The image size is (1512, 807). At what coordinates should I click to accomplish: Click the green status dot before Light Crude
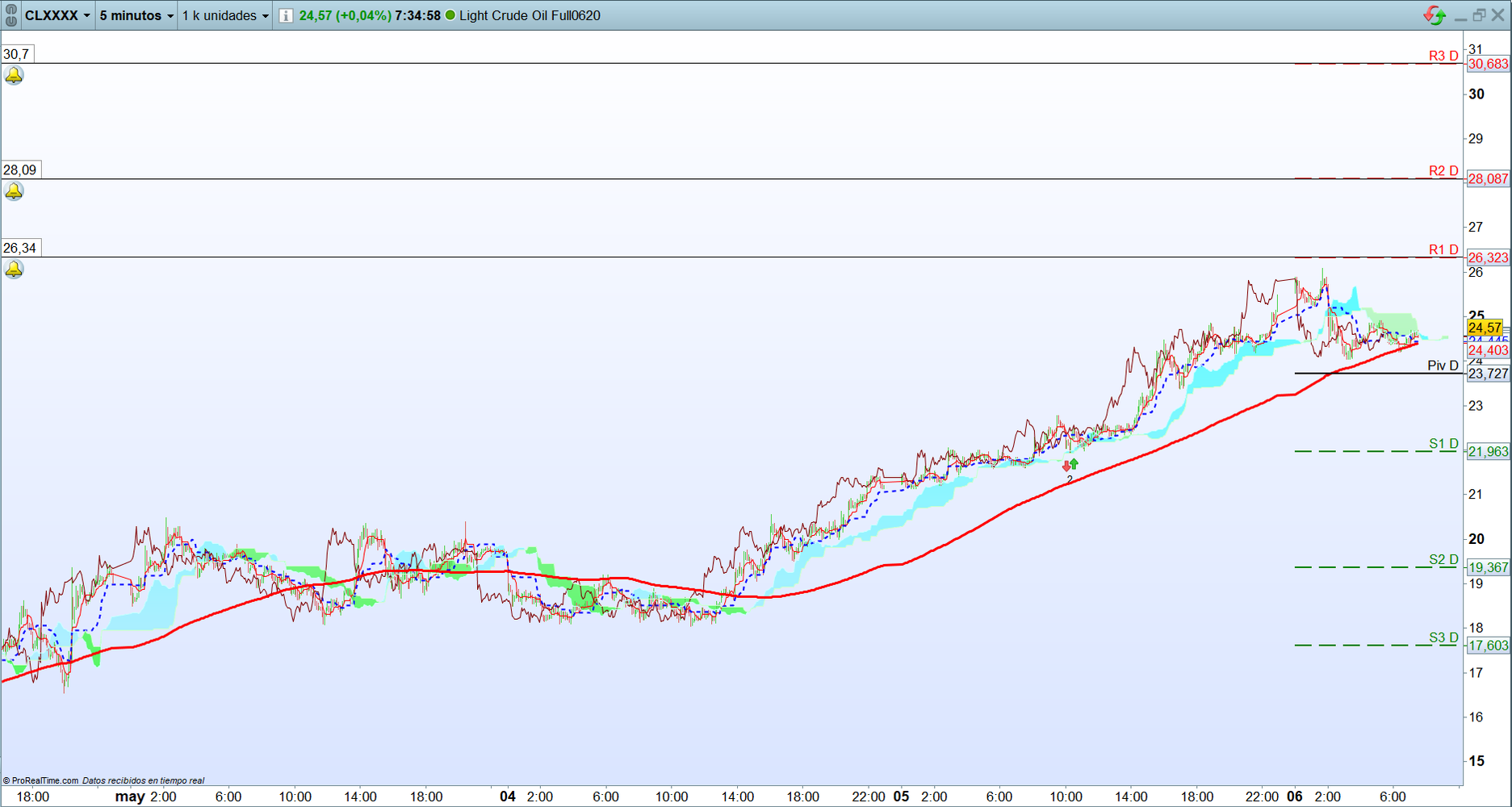450,15
